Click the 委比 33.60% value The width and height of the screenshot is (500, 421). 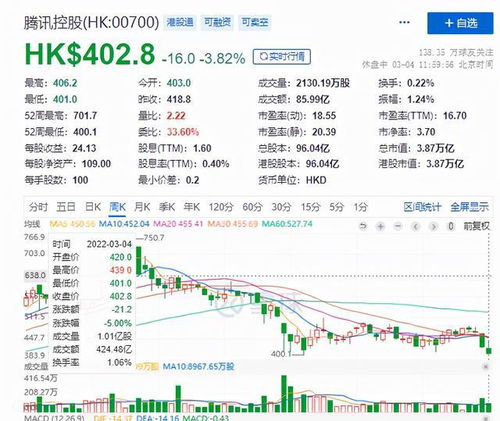(183, 132)
